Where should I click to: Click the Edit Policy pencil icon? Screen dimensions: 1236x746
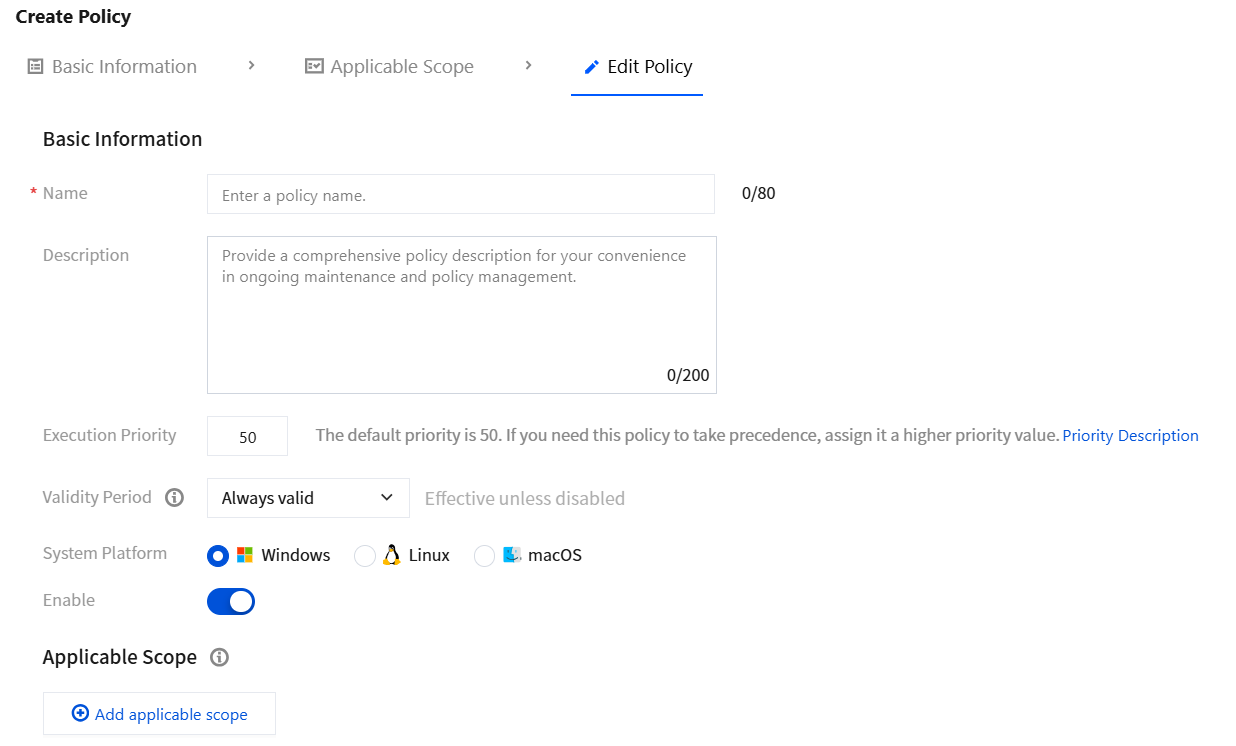(592, 67)
